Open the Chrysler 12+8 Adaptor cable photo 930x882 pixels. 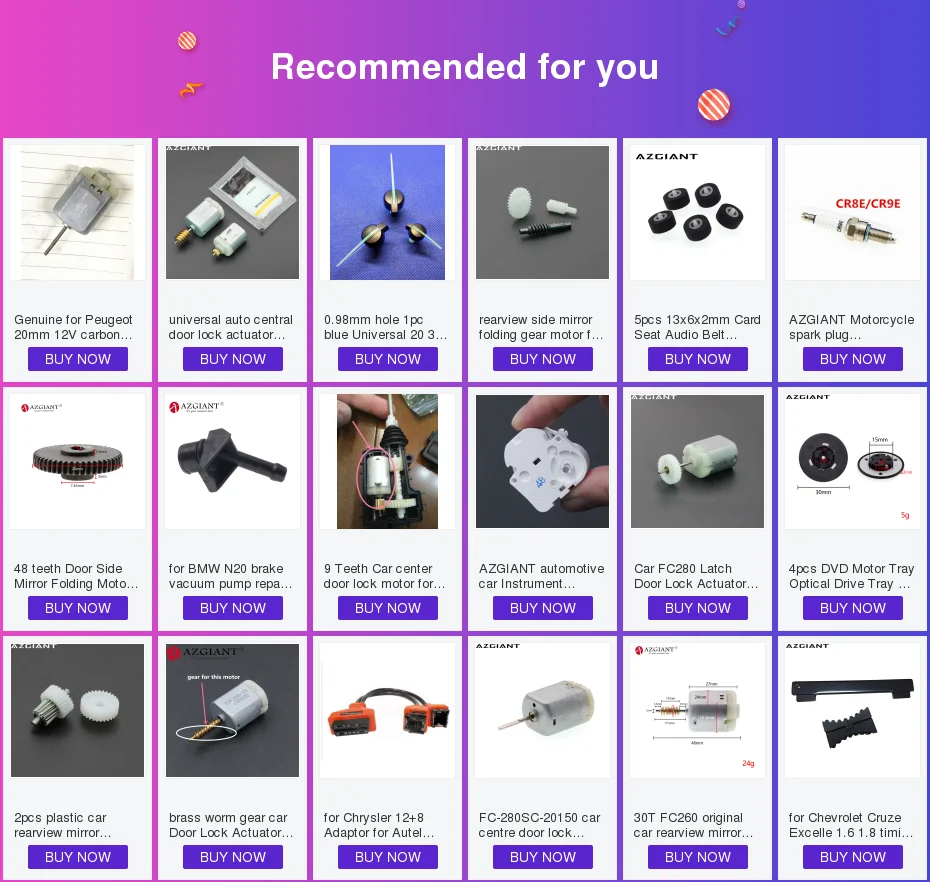click(x=387, y=711)
